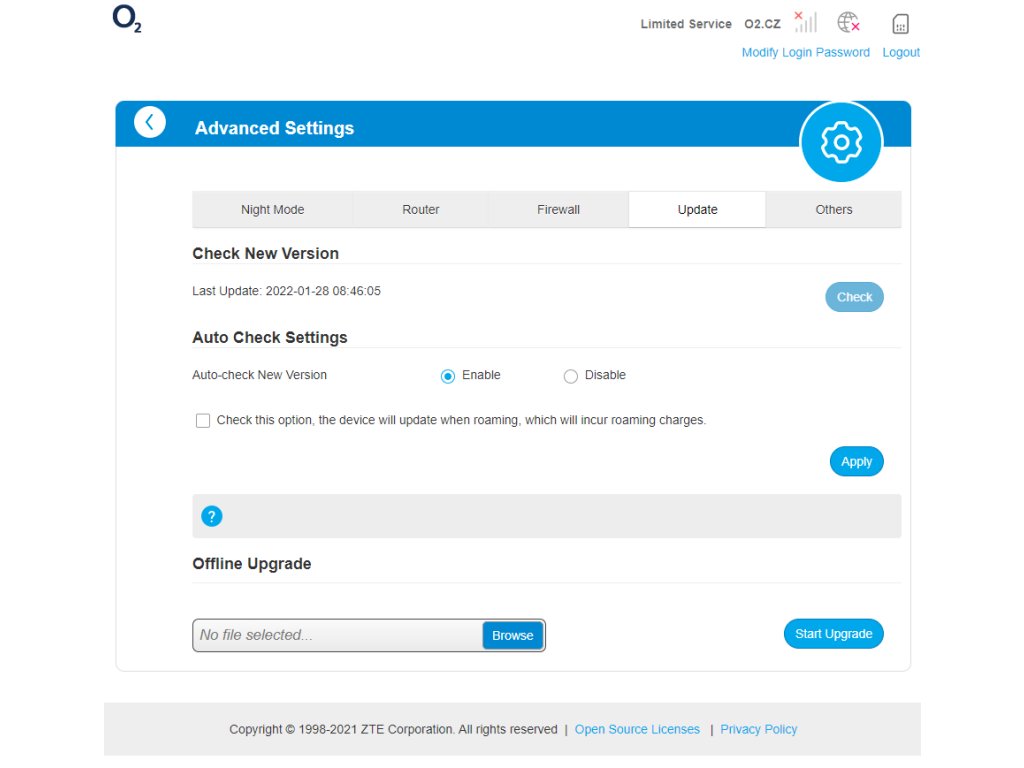Click the settings gear icon
The height and width of the screenshot is (768, 1024).
point(841,143)
